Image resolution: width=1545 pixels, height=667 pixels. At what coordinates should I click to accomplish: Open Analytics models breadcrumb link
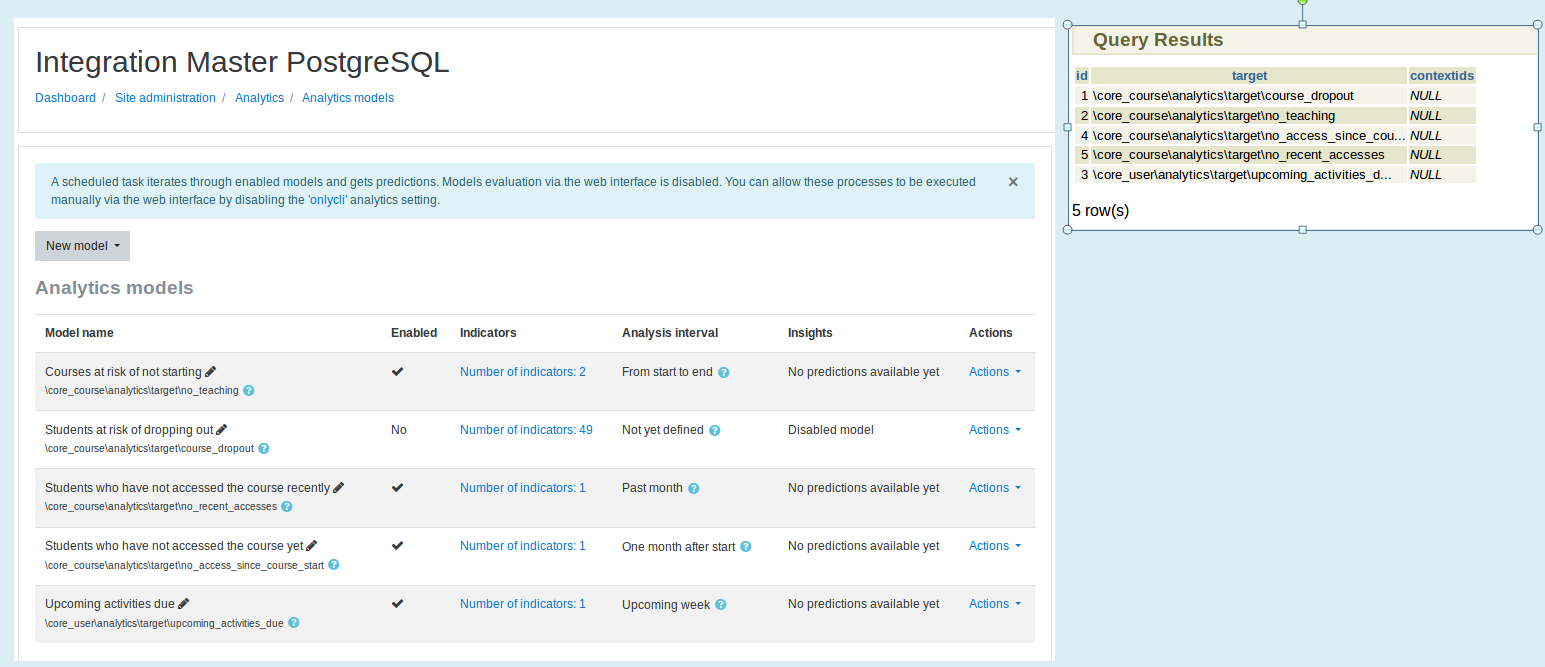tap(348, 98)
